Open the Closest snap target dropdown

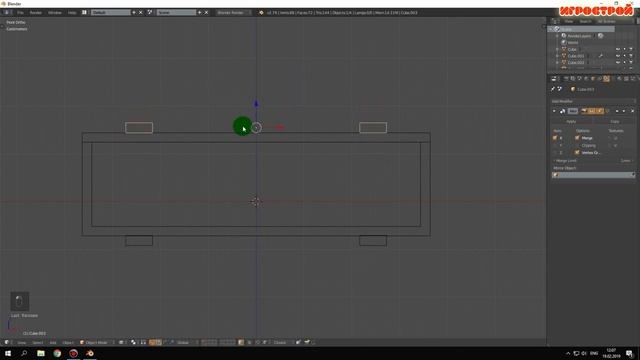pos(282,342)
